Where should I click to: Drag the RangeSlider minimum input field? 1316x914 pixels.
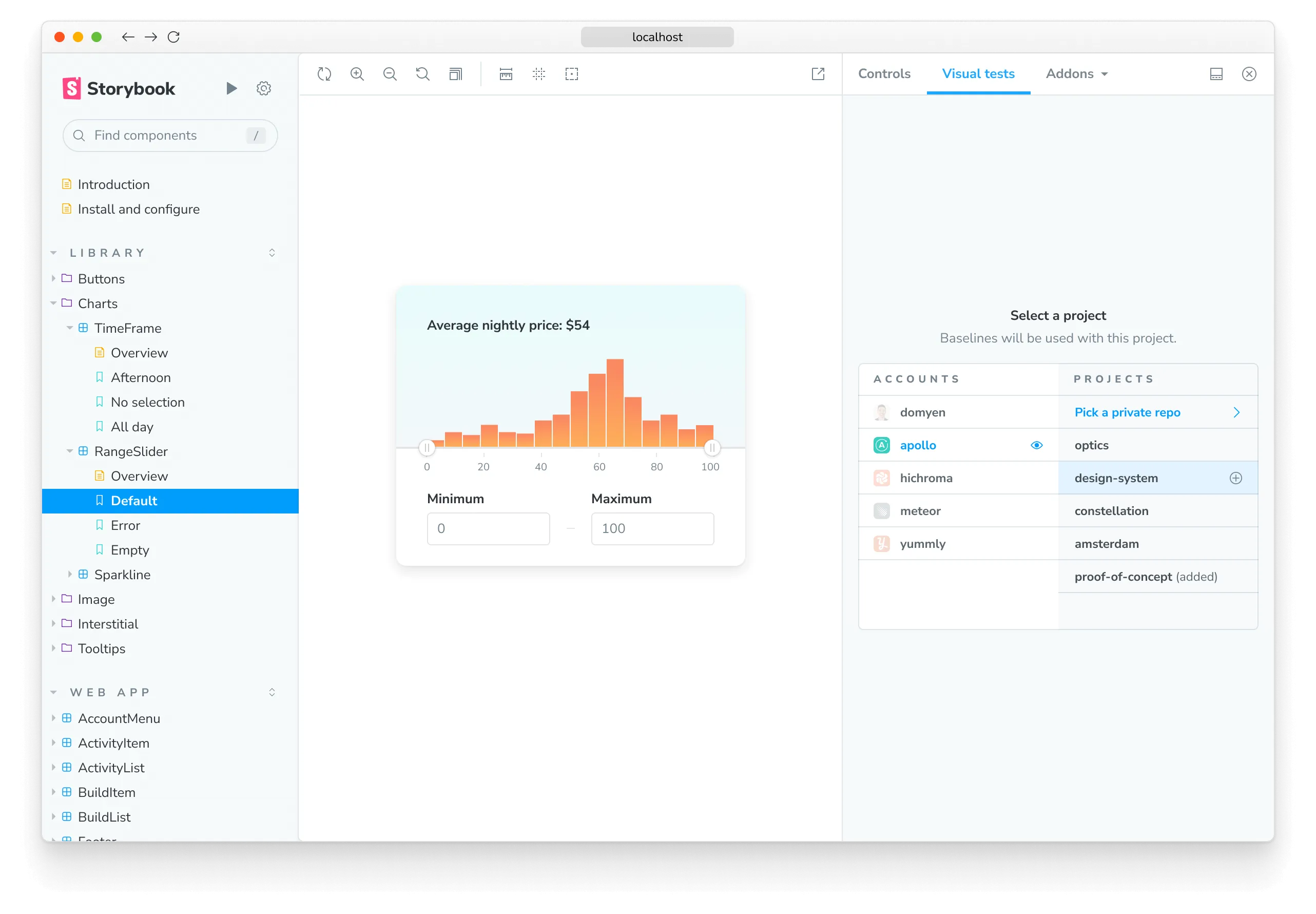click(487, 528)
